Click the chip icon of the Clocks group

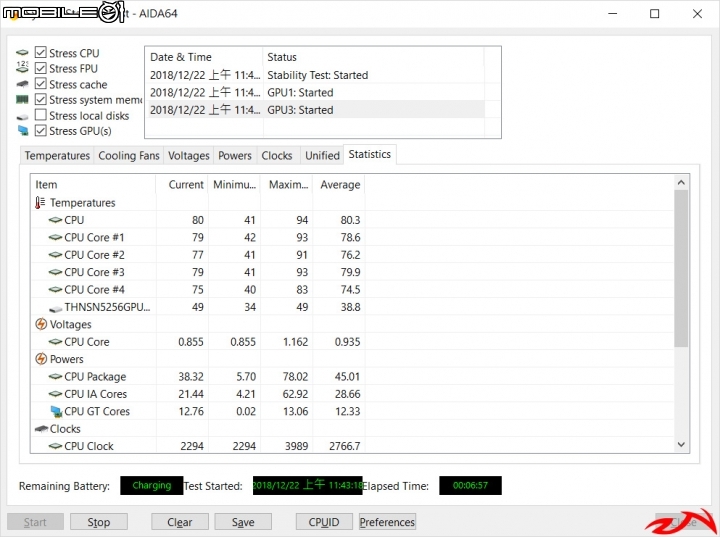click(x=41, y=429)
